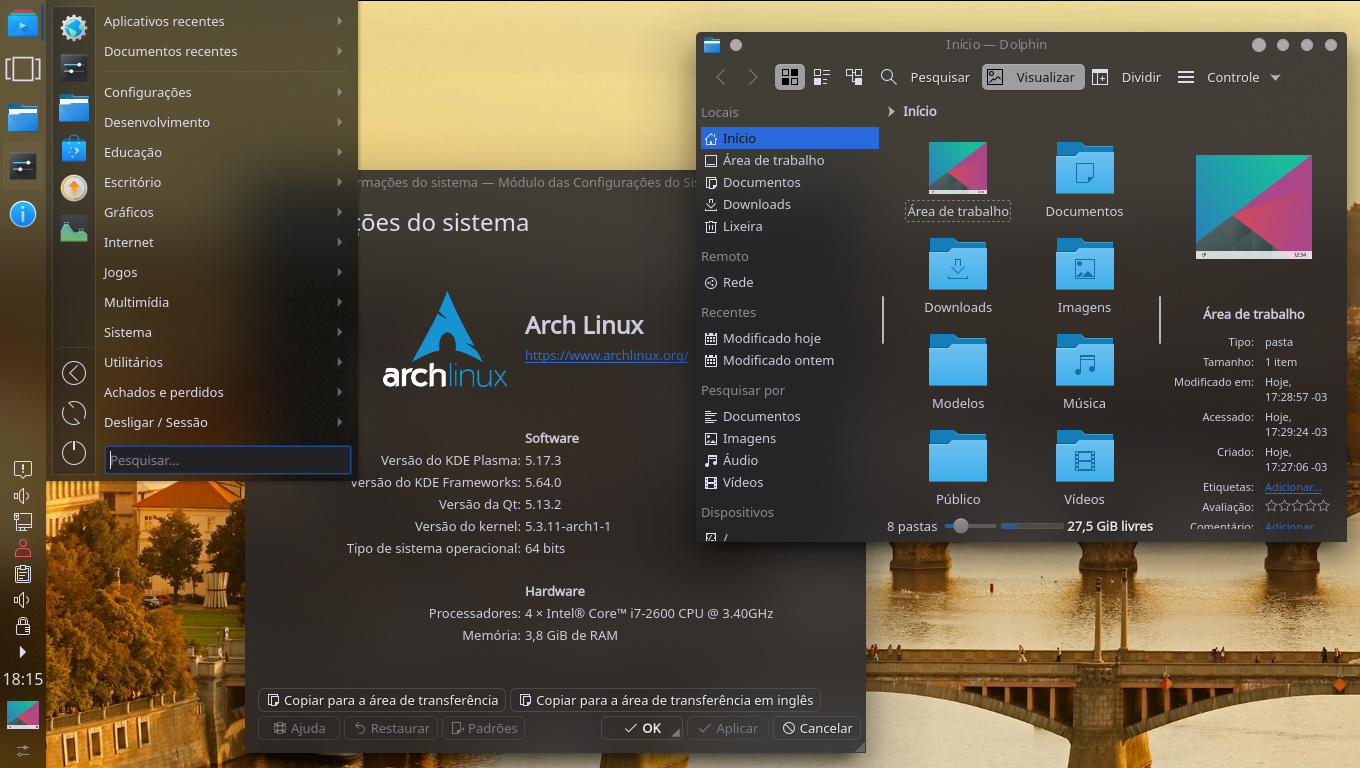Select the Imagens folder icon
The height and width of the screenshot is (768, 1360).
(x=1085, y=263)
